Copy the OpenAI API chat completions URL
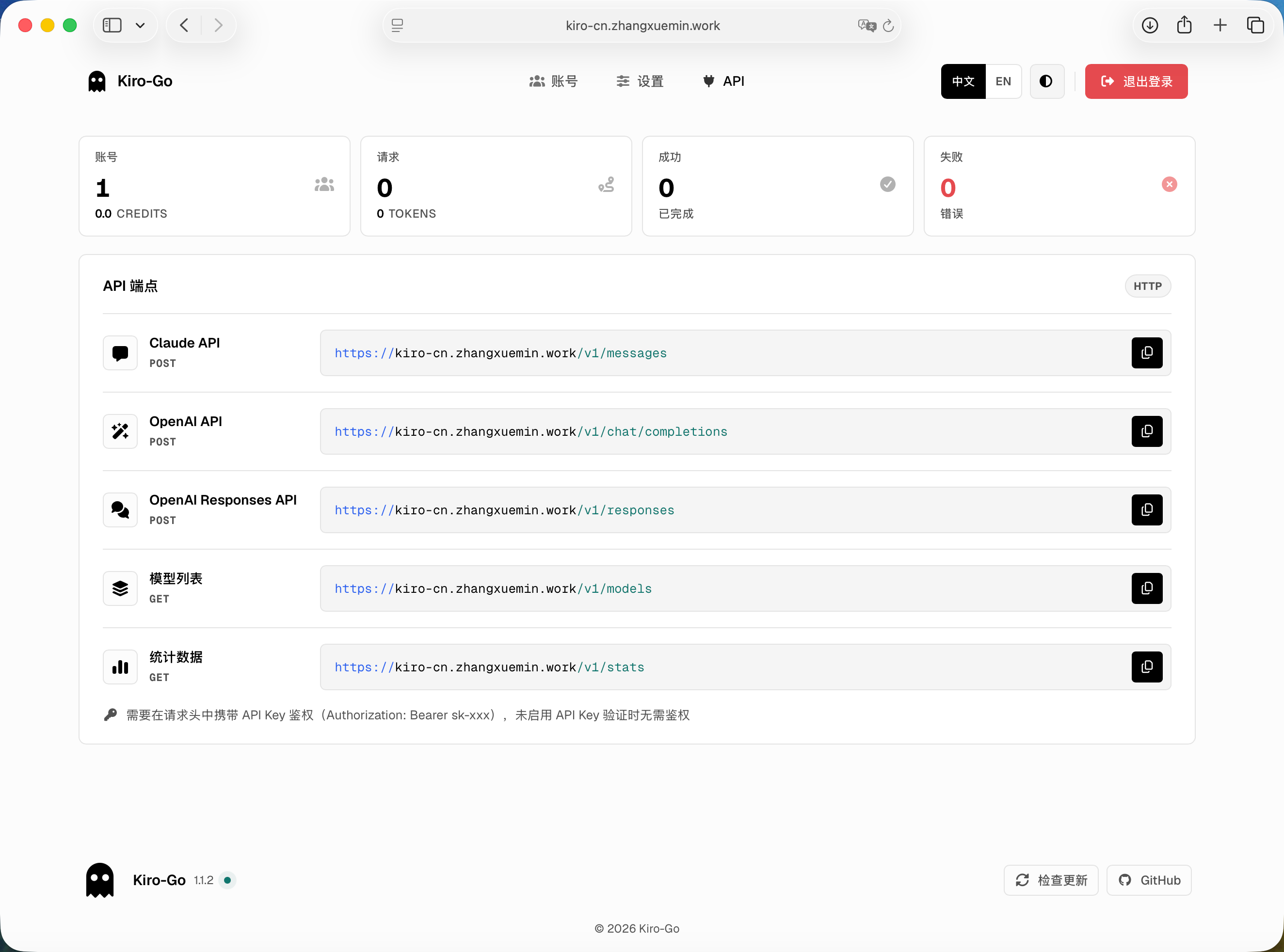The width and height of the screenshot is (1284, 952). pyautogui.click(x=1147, y=431)
